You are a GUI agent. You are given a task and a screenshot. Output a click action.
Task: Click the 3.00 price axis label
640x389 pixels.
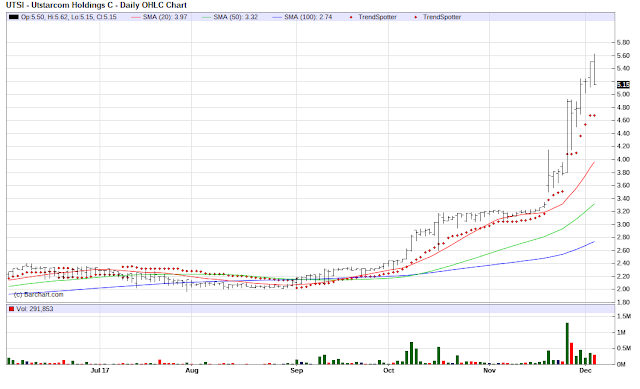[x=623, y=224]
